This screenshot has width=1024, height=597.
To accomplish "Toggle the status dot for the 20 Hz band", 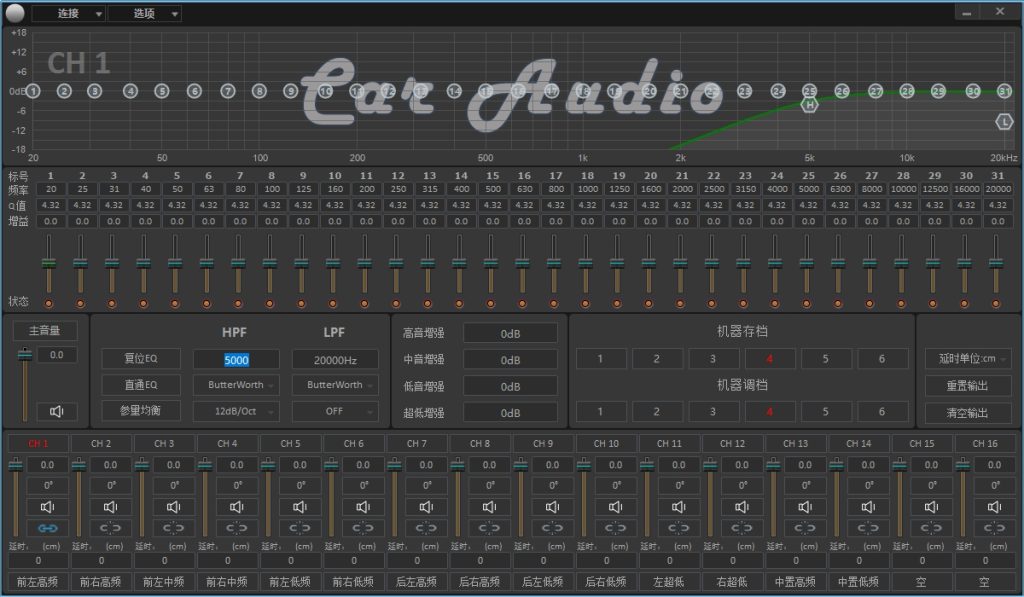I will click(49, 304).
